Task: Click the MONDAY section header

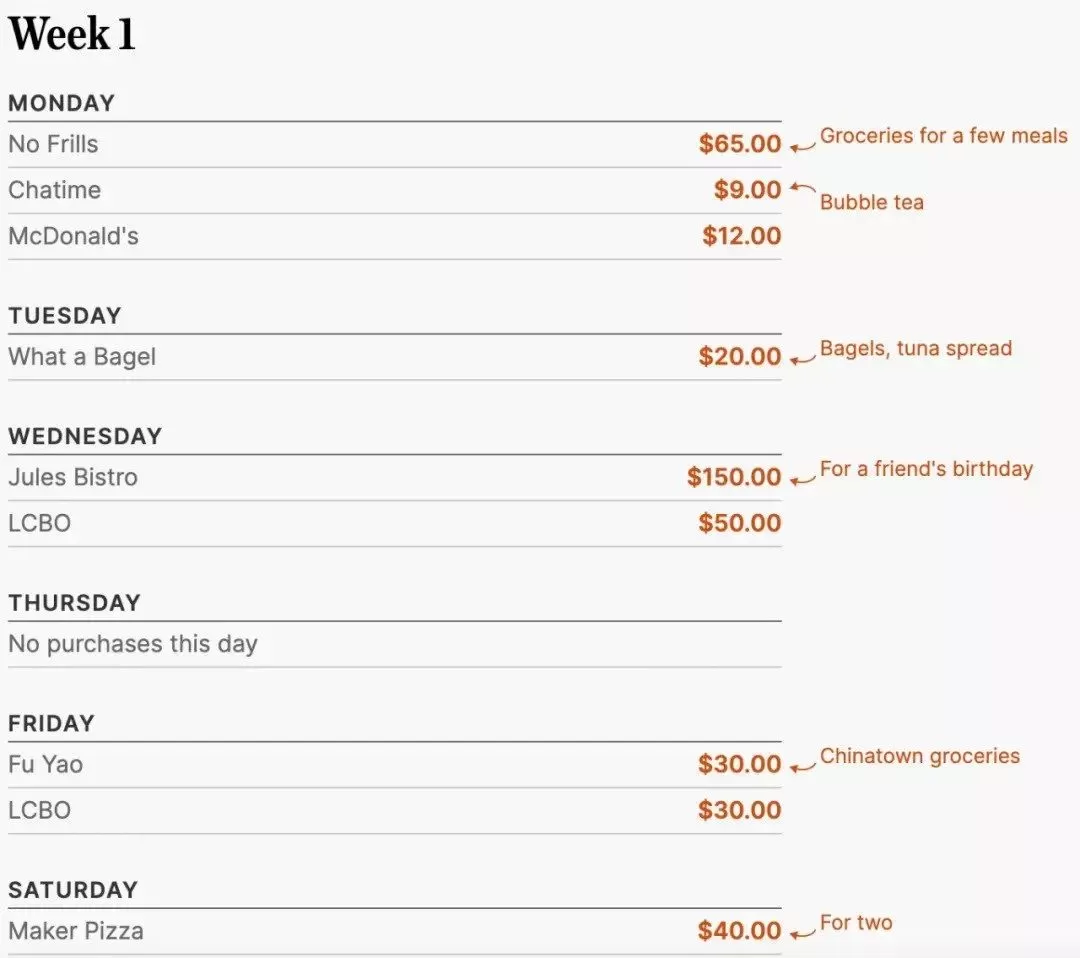Action: point(61,103)
